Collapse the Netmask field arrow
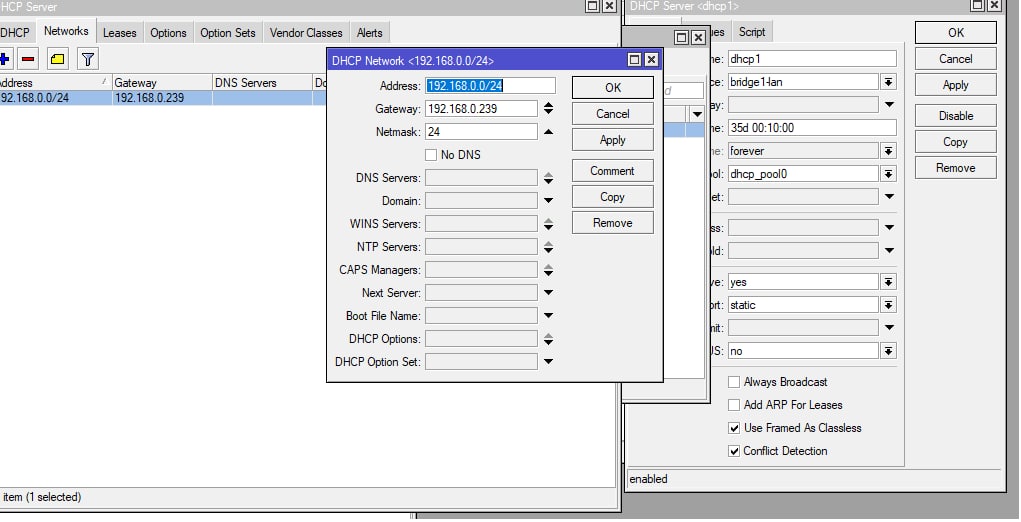The image size is (1021, 522). 548,131
